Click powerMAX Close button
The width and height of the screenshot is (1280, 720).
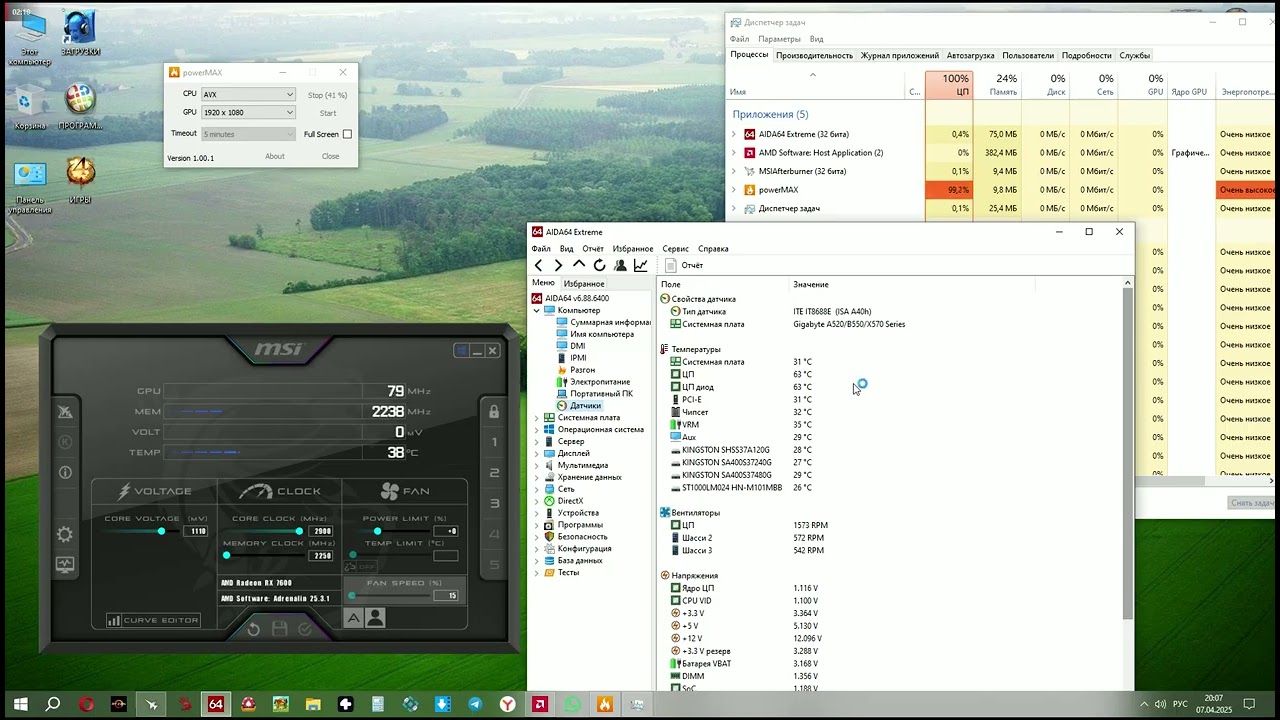pos(330,156)
